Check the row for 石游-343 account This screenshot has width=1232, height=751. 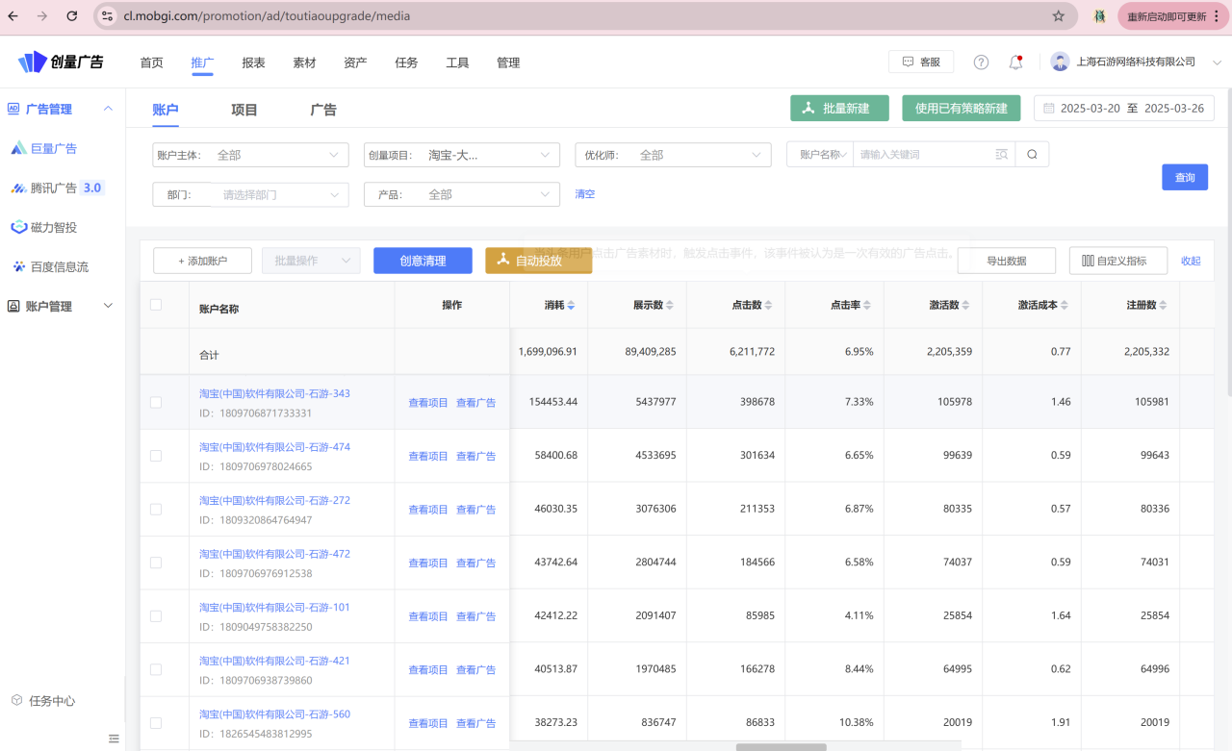pyautogui.click(x=155, y=402)
